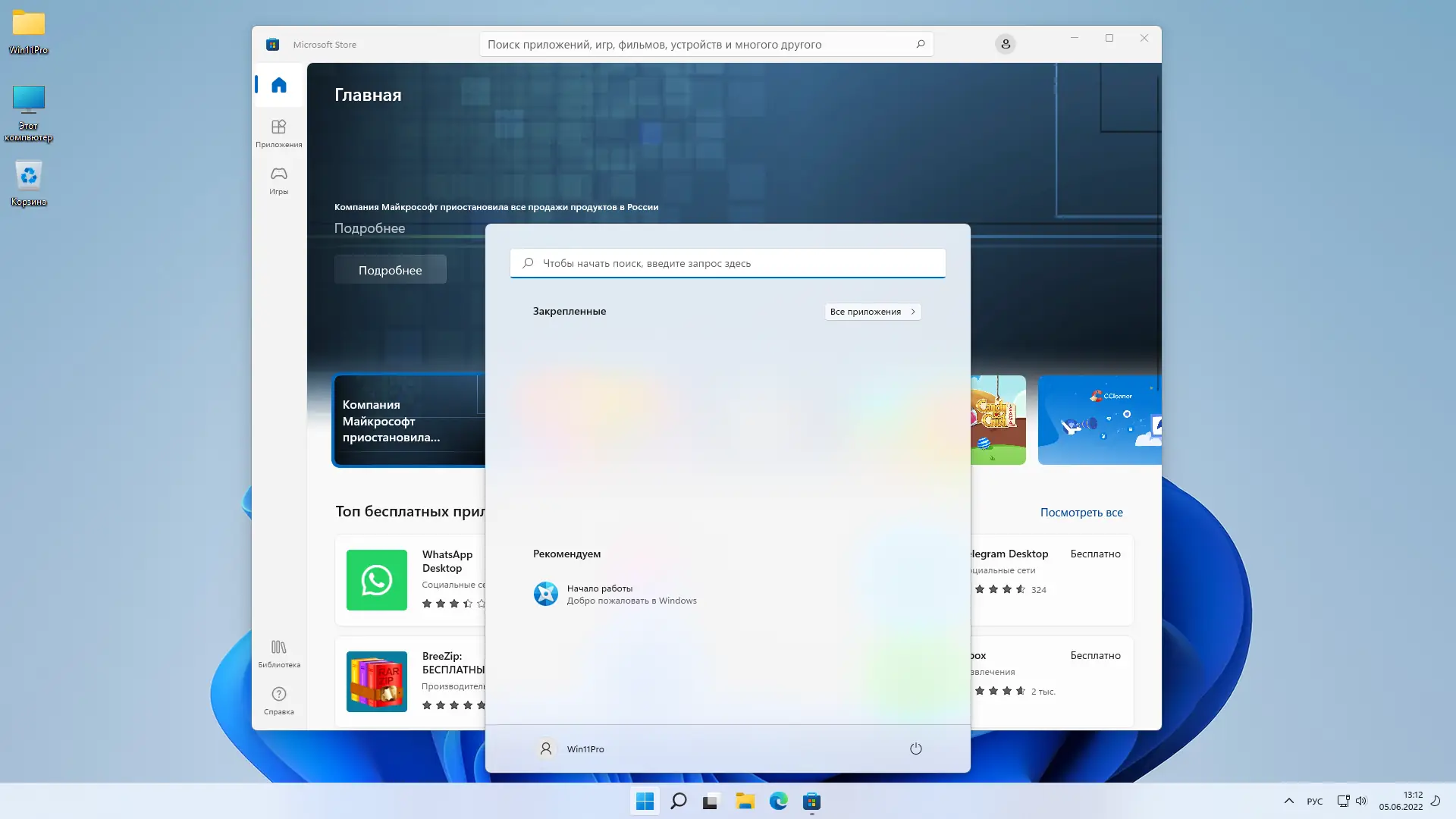Show hidden icons via the tray chevron
Viewport: 1456px width, 819px height.
point(1288,801)
